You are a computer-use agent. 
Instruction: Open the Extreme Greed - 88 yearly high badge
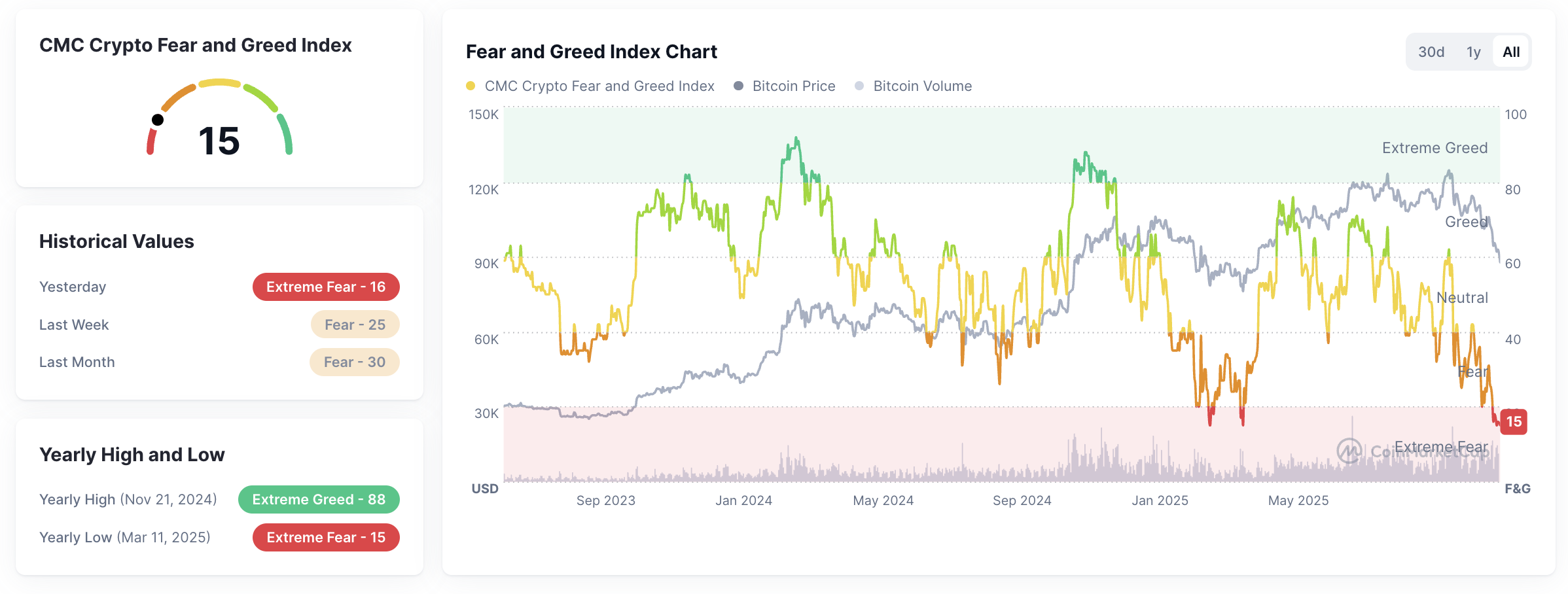319,499
